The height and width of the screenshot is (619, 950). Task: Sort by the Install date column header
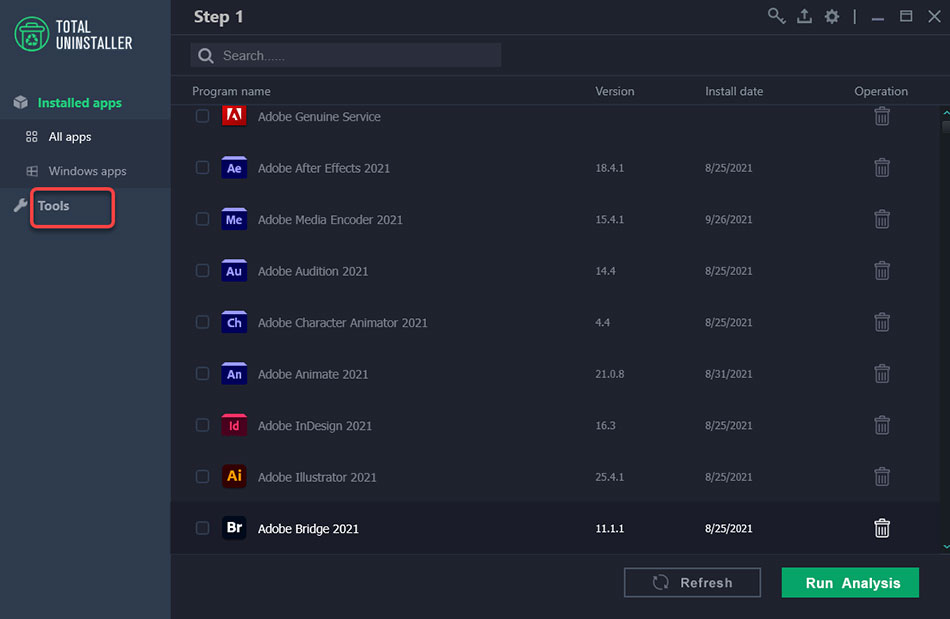[734, 91]
